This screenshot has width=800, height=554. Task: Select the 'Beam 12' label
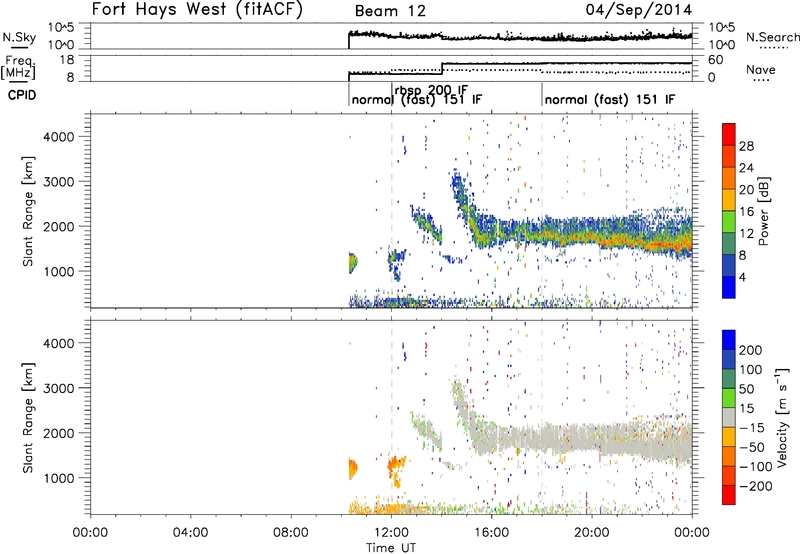pyautogui.click(x=390, y=11)
